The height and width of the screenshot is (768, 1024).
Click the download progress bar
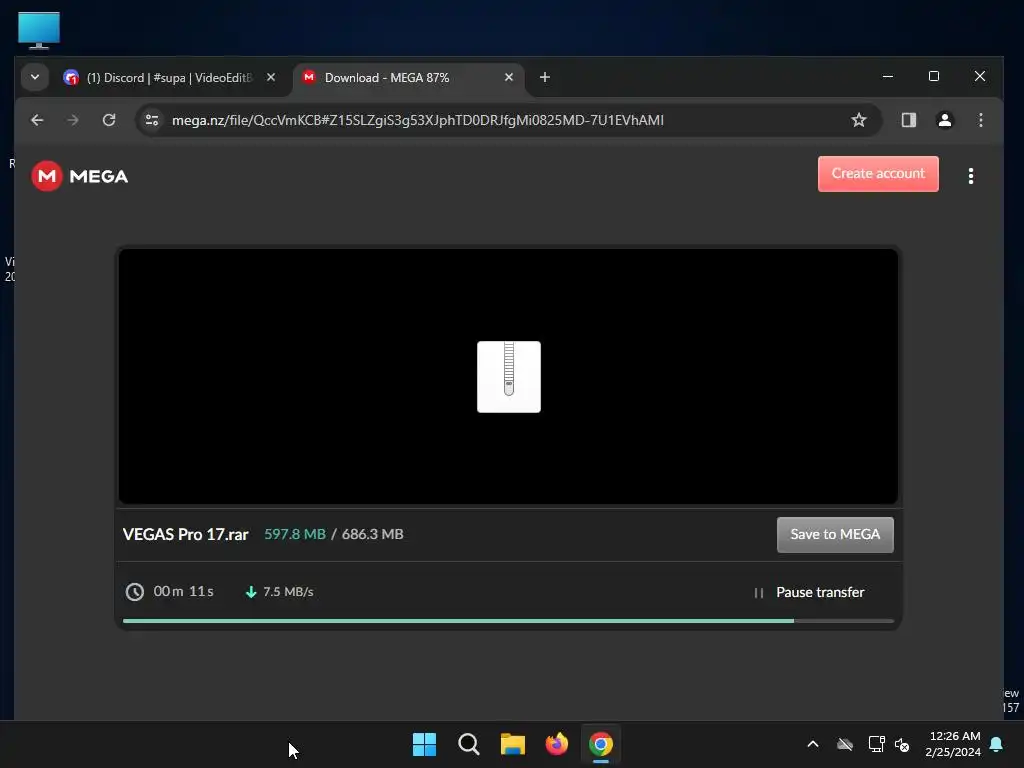tap(508, 620)
